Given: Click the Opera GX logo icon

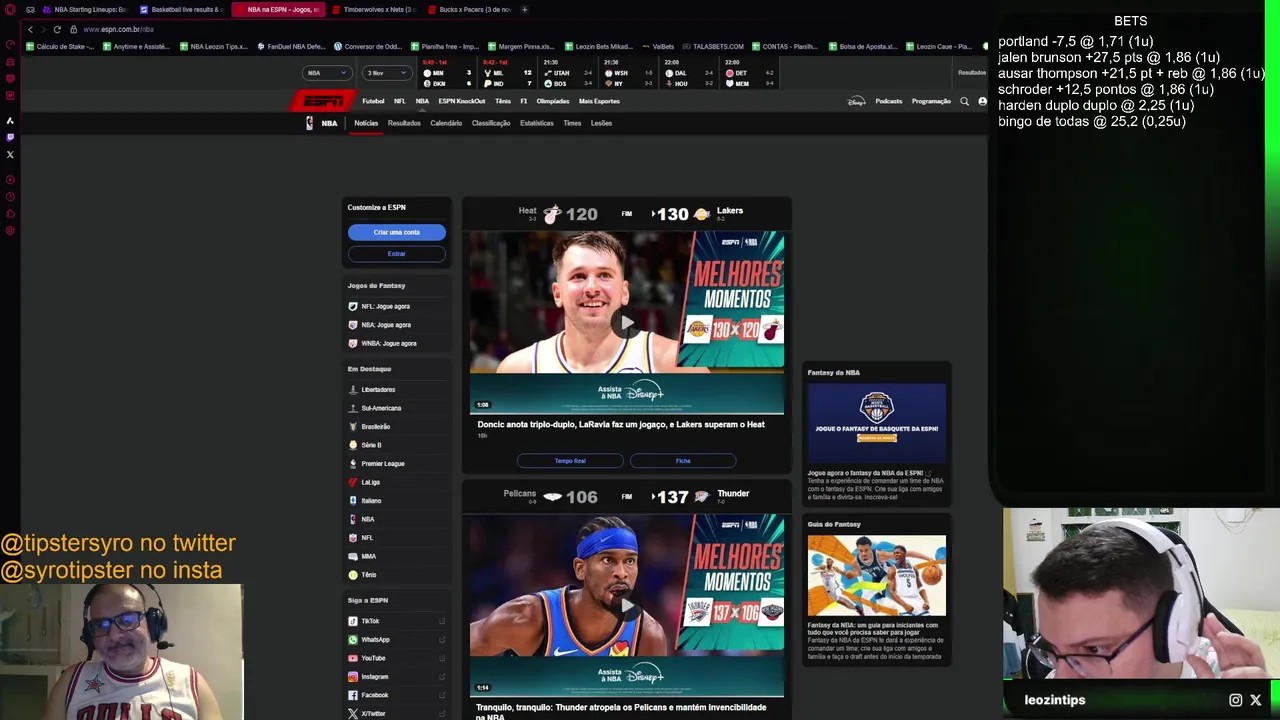Looking at the screenshot, I should point(10,9).
